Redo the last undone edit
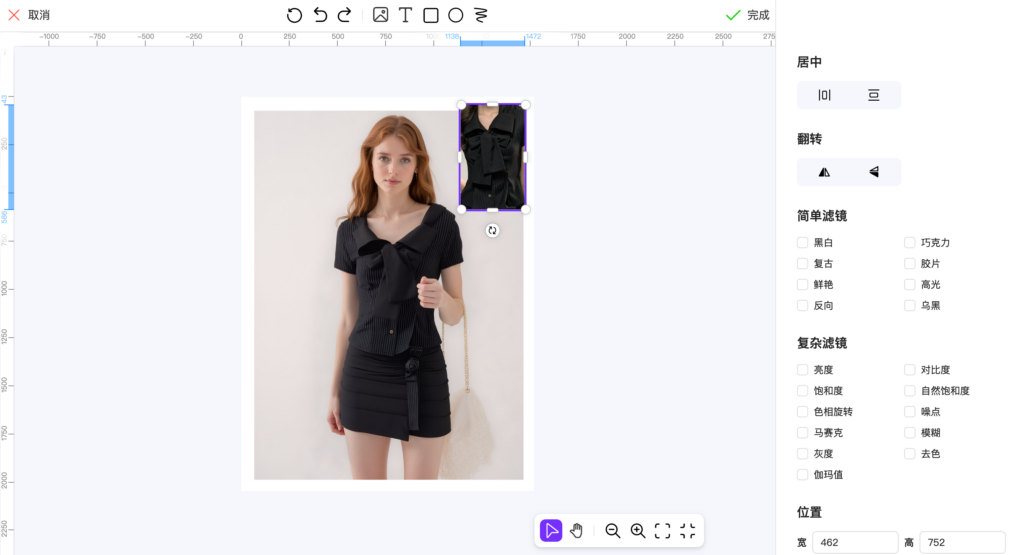The height and width of the screenshot is (555, 1024). [x=344, y=15]
